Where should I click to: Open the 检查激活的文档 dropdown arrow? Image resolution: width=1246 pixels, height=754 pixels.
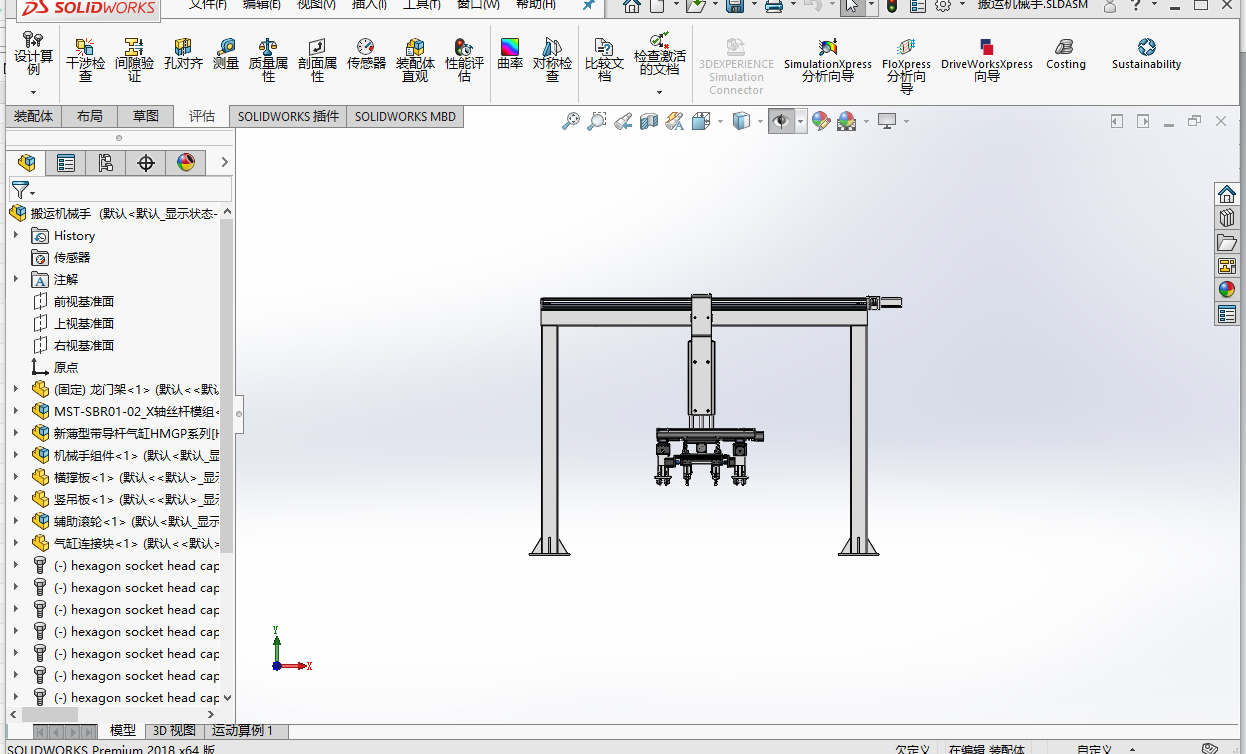click(x=659, y=92)
